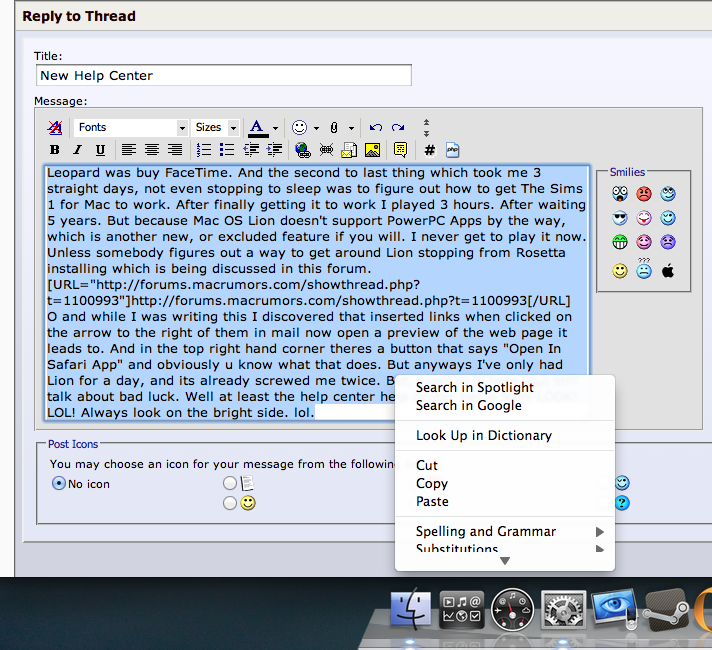The image size is (712, 650).
Task: Insert the pink embarrassed smiley
Action: click(x=644, y=242)
